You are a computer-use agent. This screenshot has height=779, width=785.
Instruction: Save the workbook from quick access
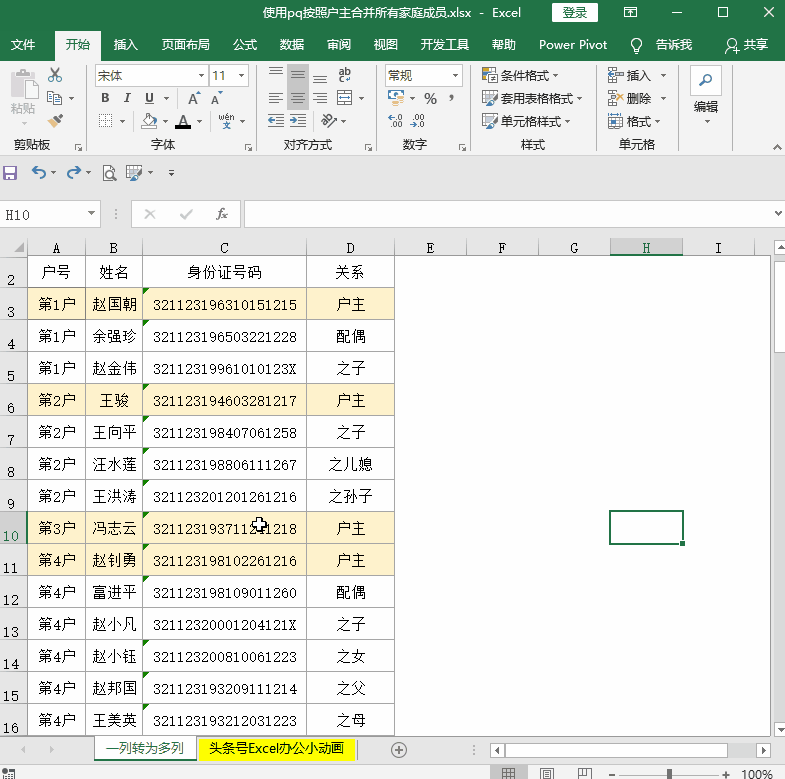[x=10, y=173]
